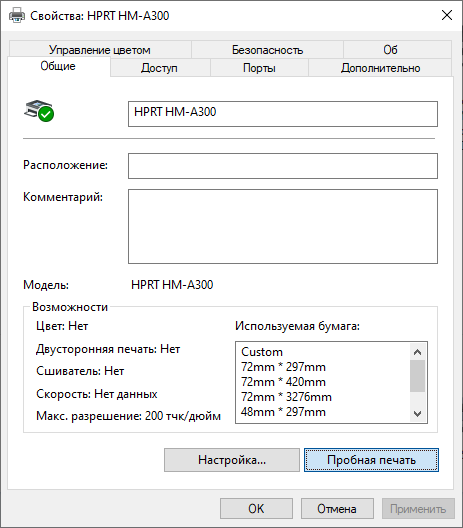Click the paper list scroll down arrow

click(x=418, y=414)
